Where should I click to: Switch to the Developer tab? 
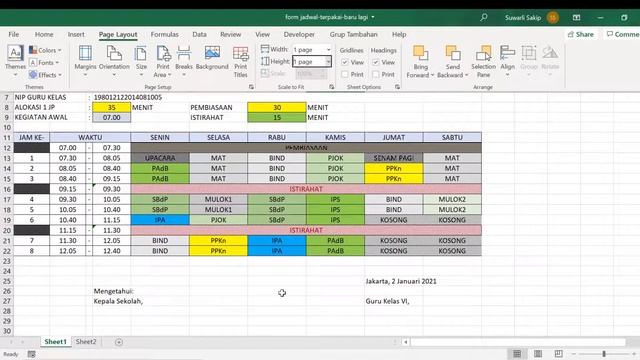pyautogui.click(x=299, y=34)
